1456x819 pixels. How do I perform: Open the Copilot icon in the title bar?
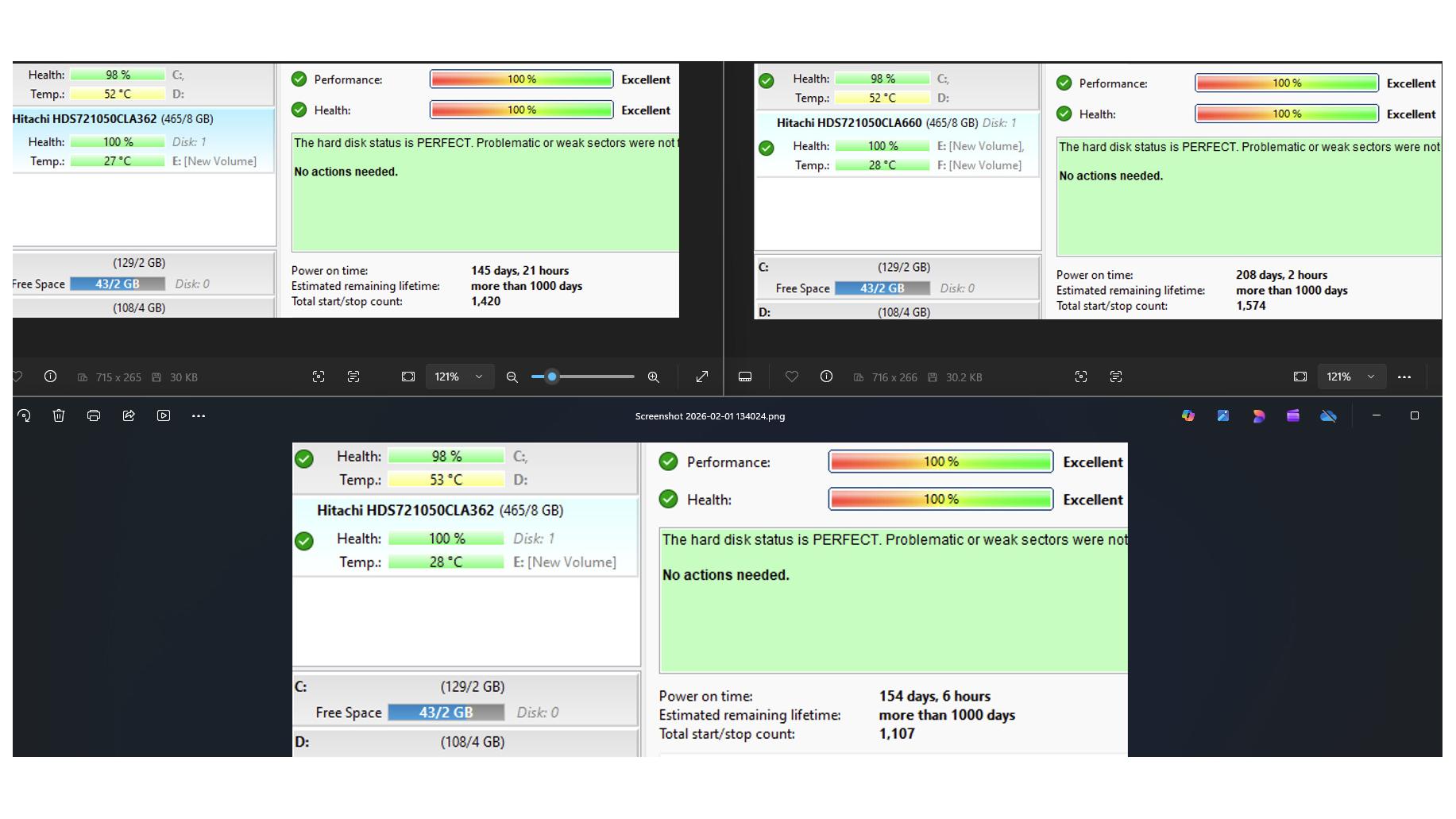click(1188, 415)
